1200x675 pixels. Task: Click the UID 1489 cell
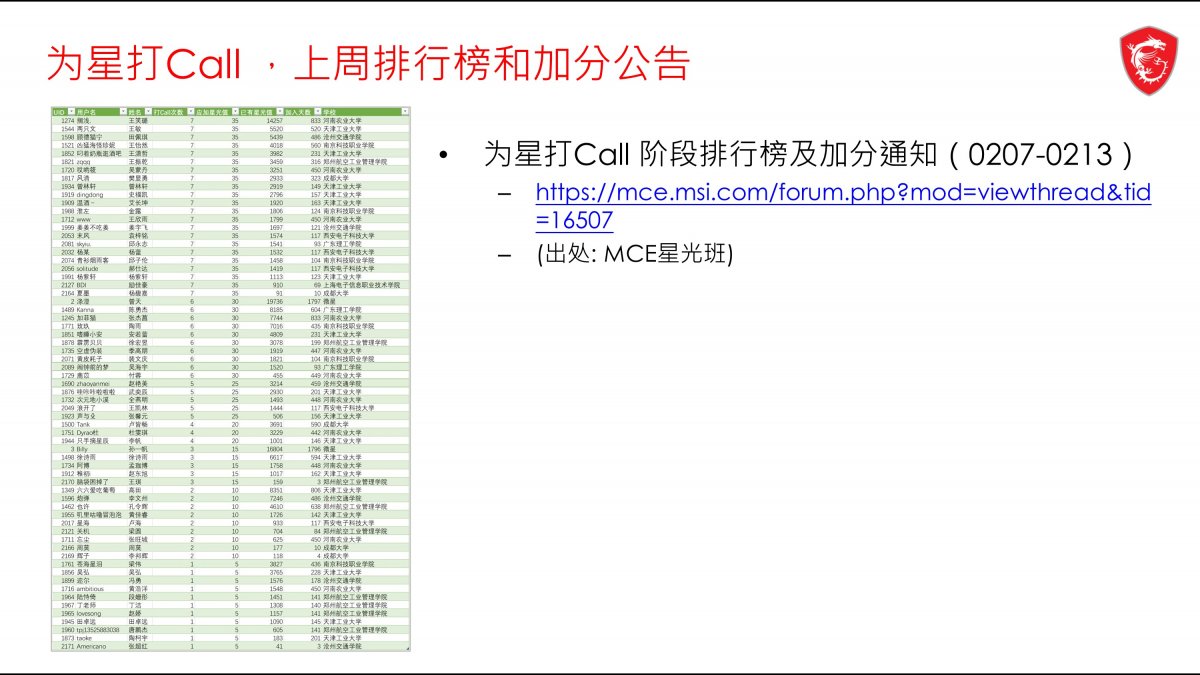click(x=68, y=310)
